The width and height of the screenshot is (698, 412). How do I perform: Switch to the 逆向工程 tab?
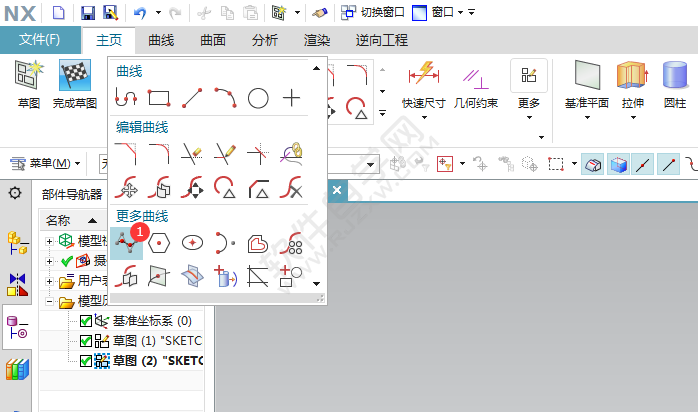click(381, 40)
